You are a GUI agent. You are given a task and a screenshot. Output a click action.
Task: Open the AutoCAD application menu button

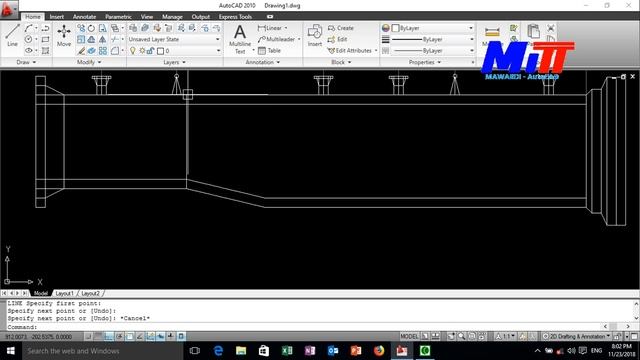click(x=8, y=9)
